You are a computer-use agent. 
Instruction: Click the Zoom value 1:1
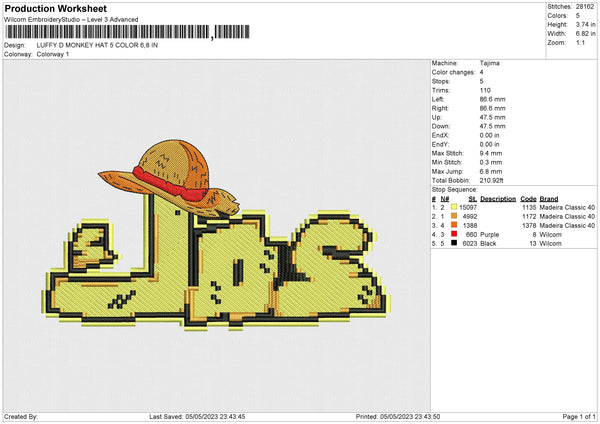[x=580, y=43]
